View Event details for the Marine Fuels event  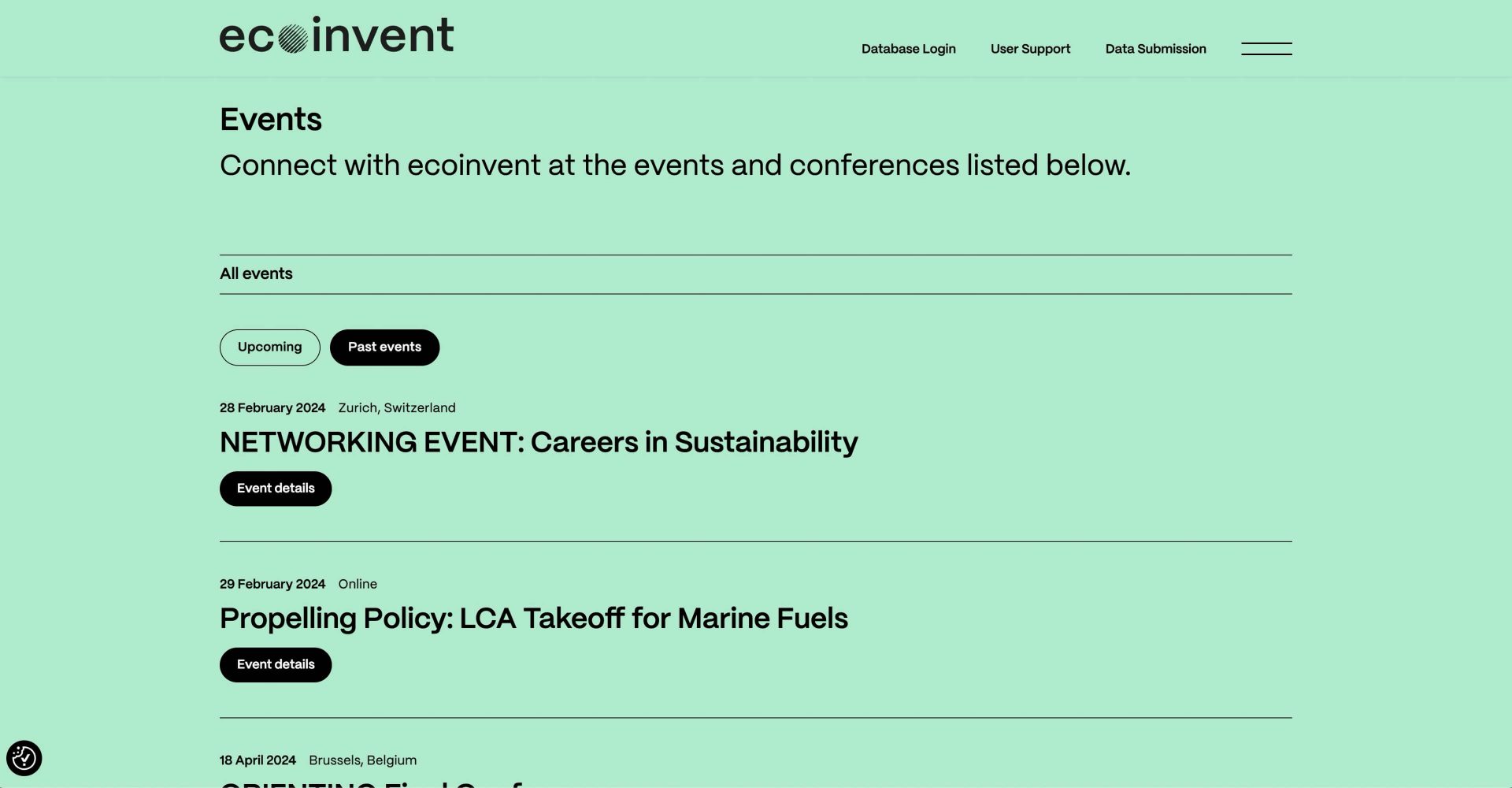tap(276, 665)
